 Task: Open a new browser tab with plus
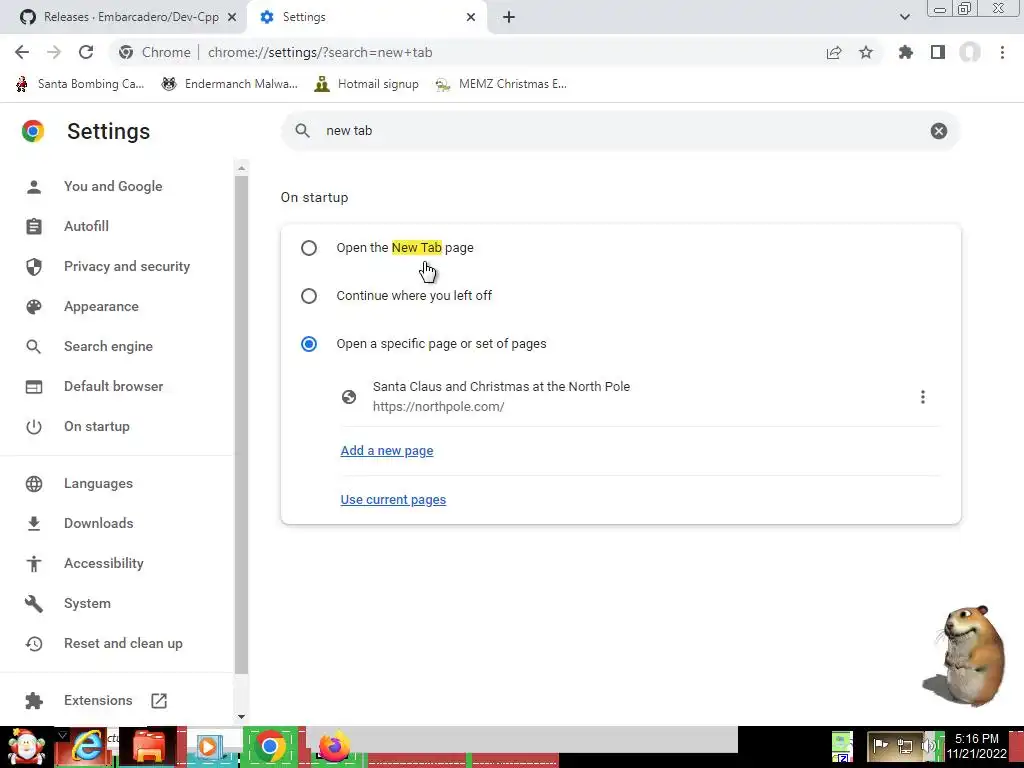[x=509, y=17]
